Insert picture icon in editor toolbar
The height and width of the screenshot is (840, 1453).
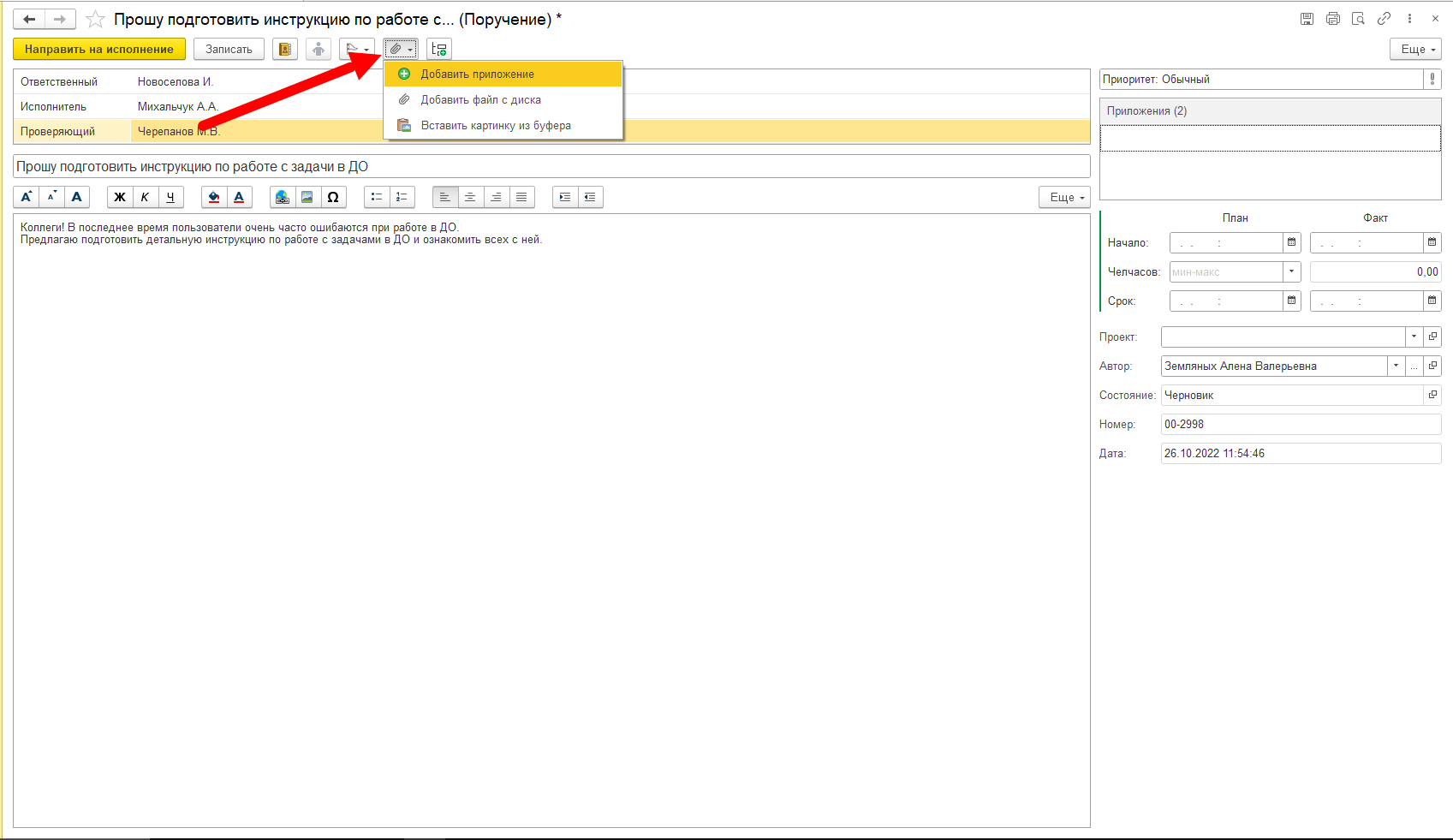[307, 197]
